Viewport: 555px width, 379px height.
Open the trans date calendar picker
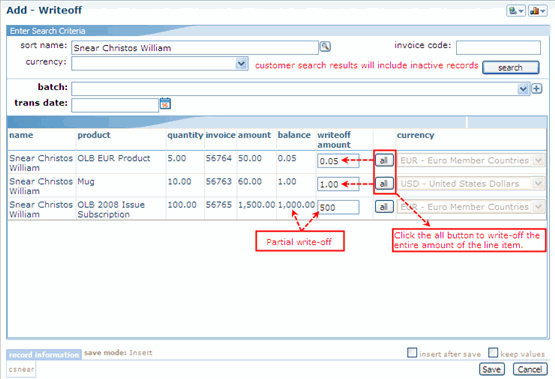point(165,103)
